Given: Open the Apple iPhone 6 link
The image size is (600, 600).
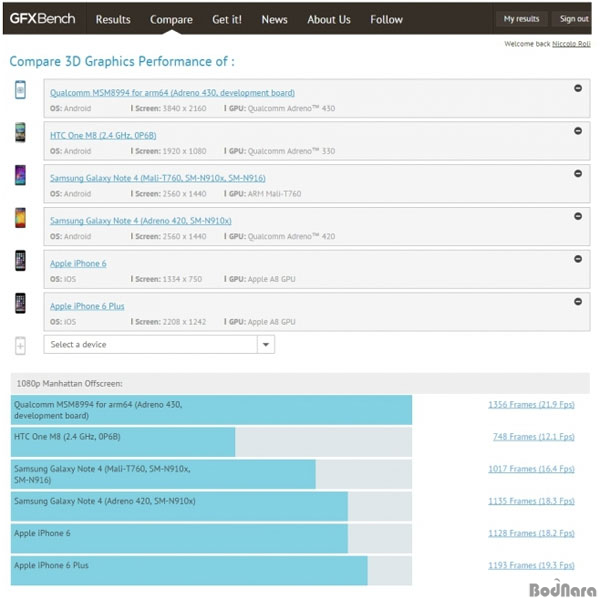Looking at the screenshot, I should (78, 264).
